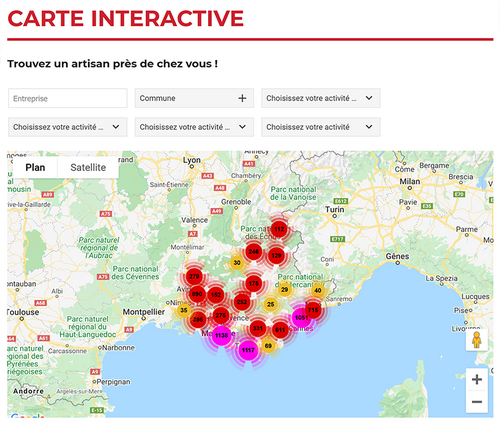The image size is (500, 426).
Task: Click 'Parc national des Cévennes' label
Action: (135, 273)
